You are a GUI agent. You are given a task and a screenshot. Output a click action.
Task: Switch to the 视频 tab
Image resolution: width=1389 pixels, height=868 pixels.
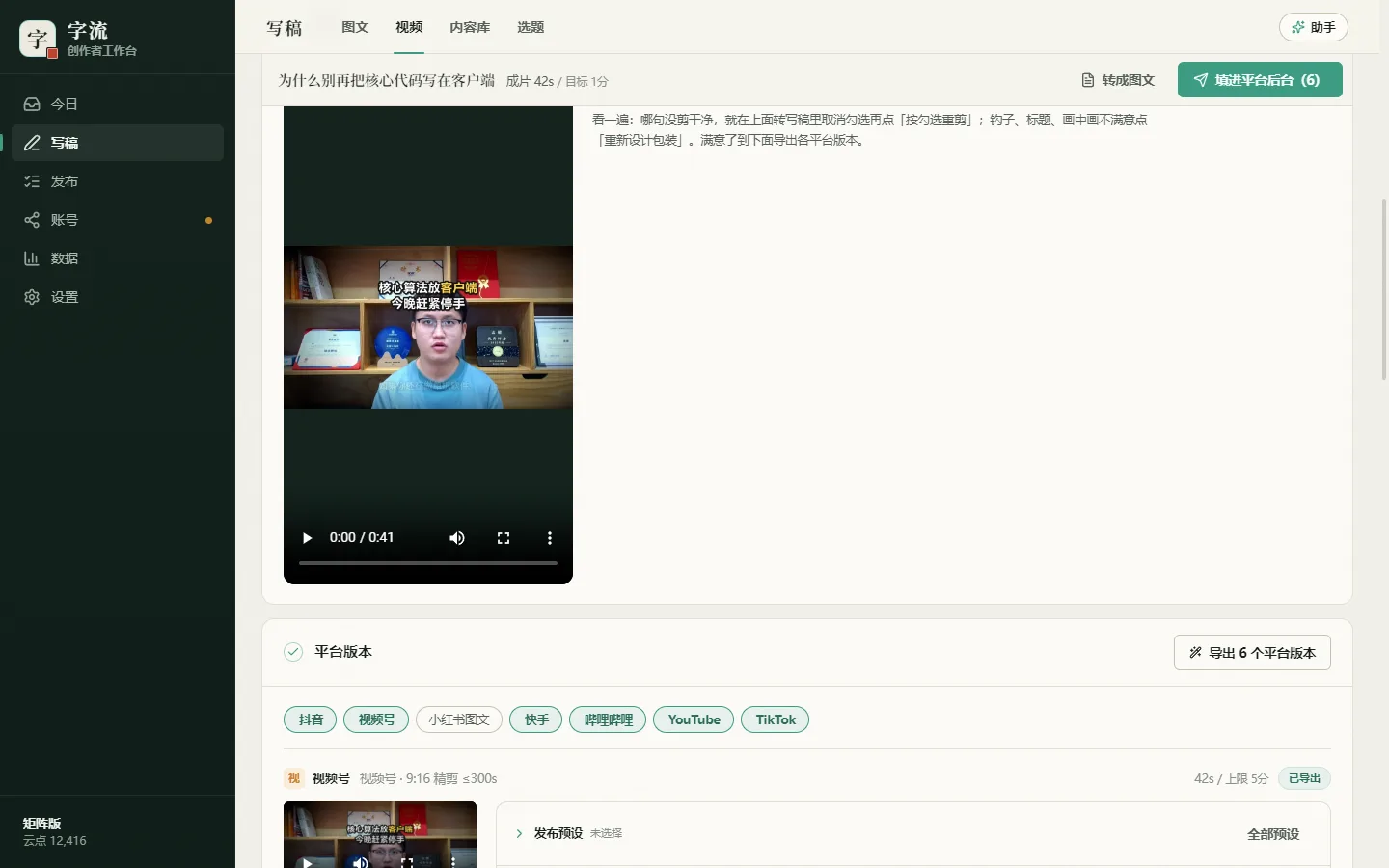click(409, 27)
